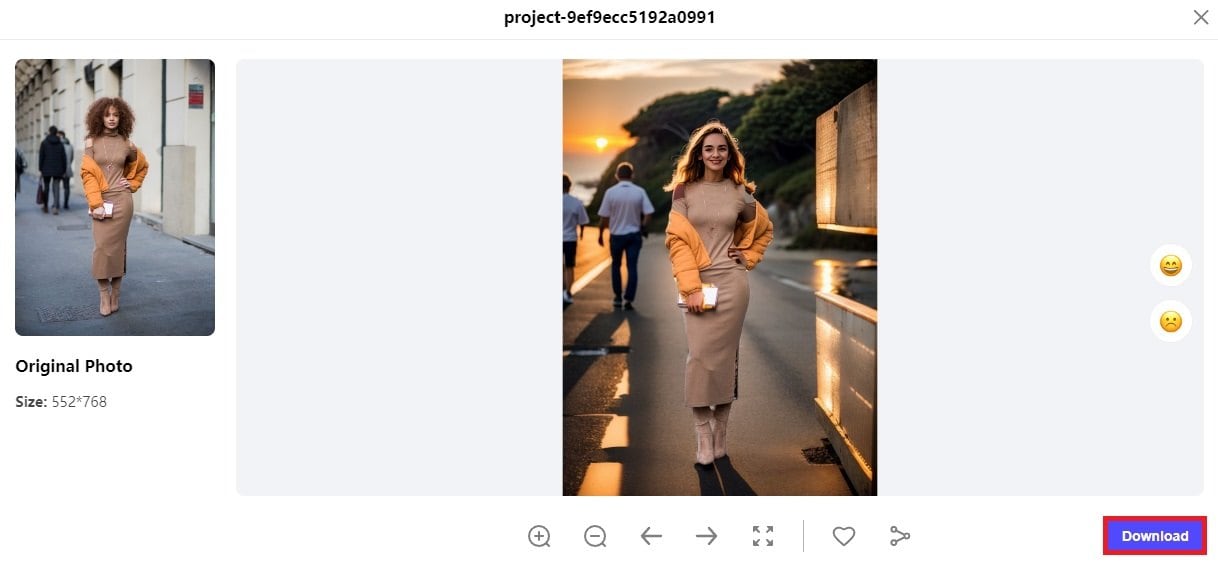The width and height of the screenshot is (1218, 571).
Task: Zoom out of the generated image
Action: (595, 536)
